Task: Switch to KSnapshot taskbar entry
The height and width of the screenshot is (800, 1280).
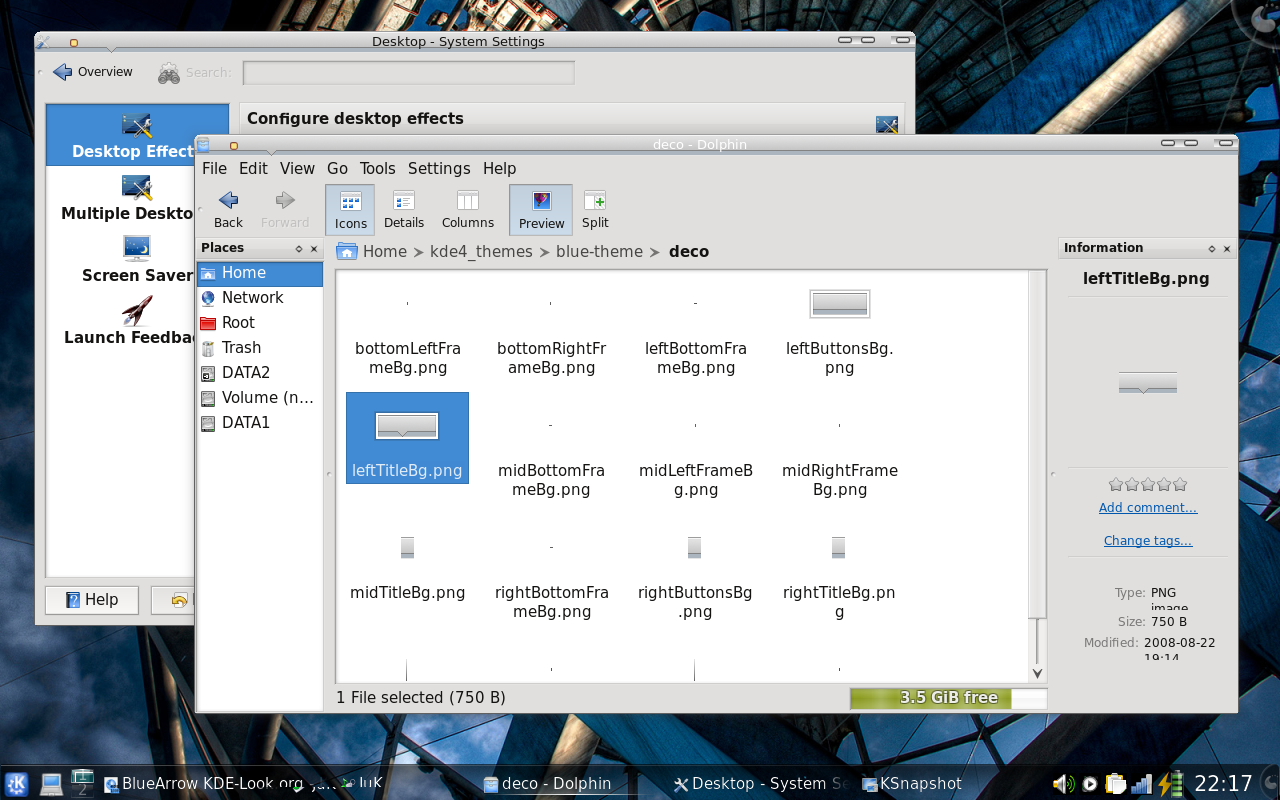Action: pos(912,784)
